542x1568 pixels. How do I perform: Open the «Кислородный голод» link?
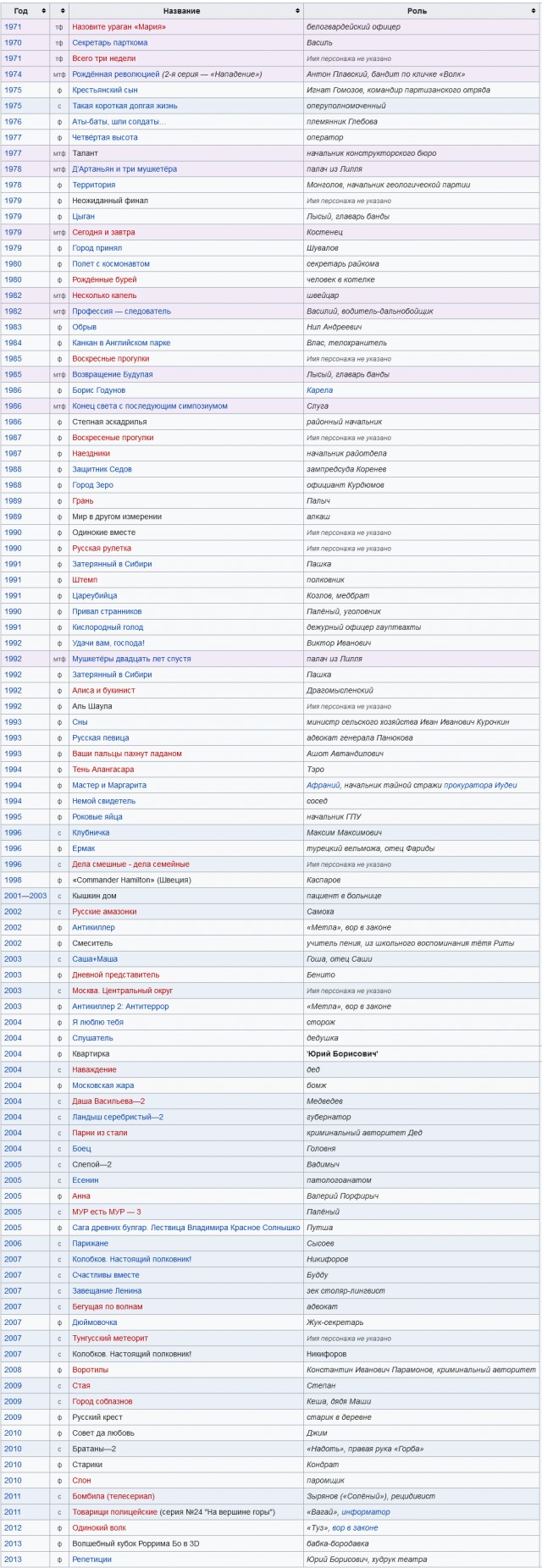(x=108, y=627)
